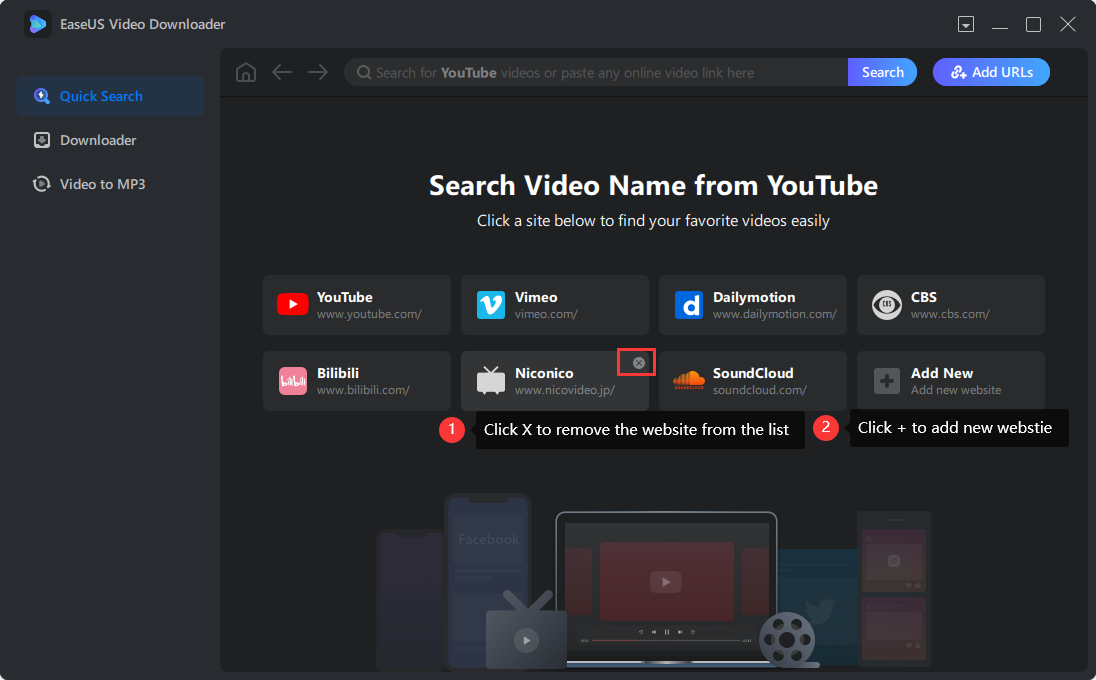Open the Downloader tab
The image size is (1096, 680).
point(97,140)
